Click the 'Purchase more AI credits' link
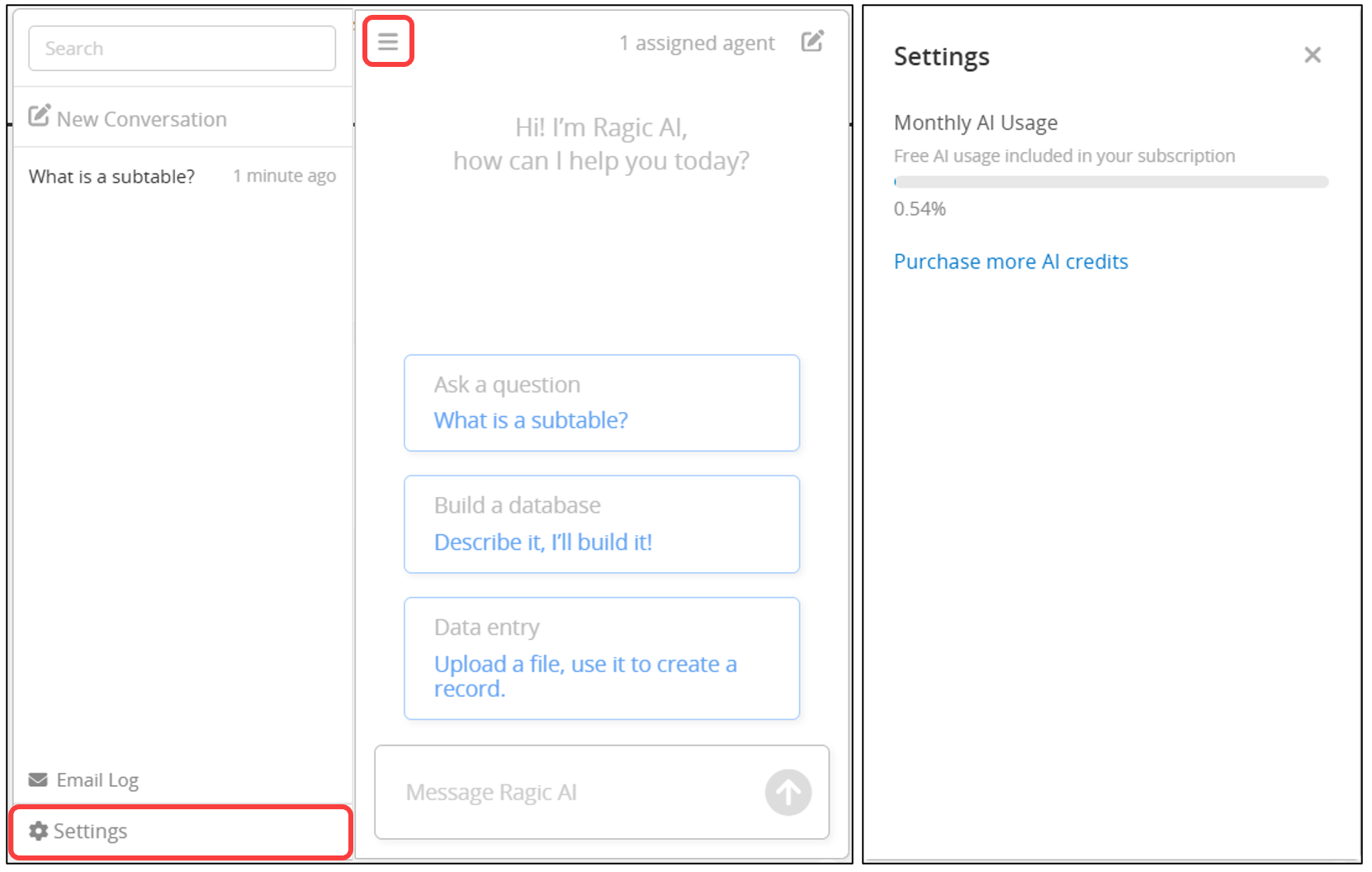 pos(1010,262)
